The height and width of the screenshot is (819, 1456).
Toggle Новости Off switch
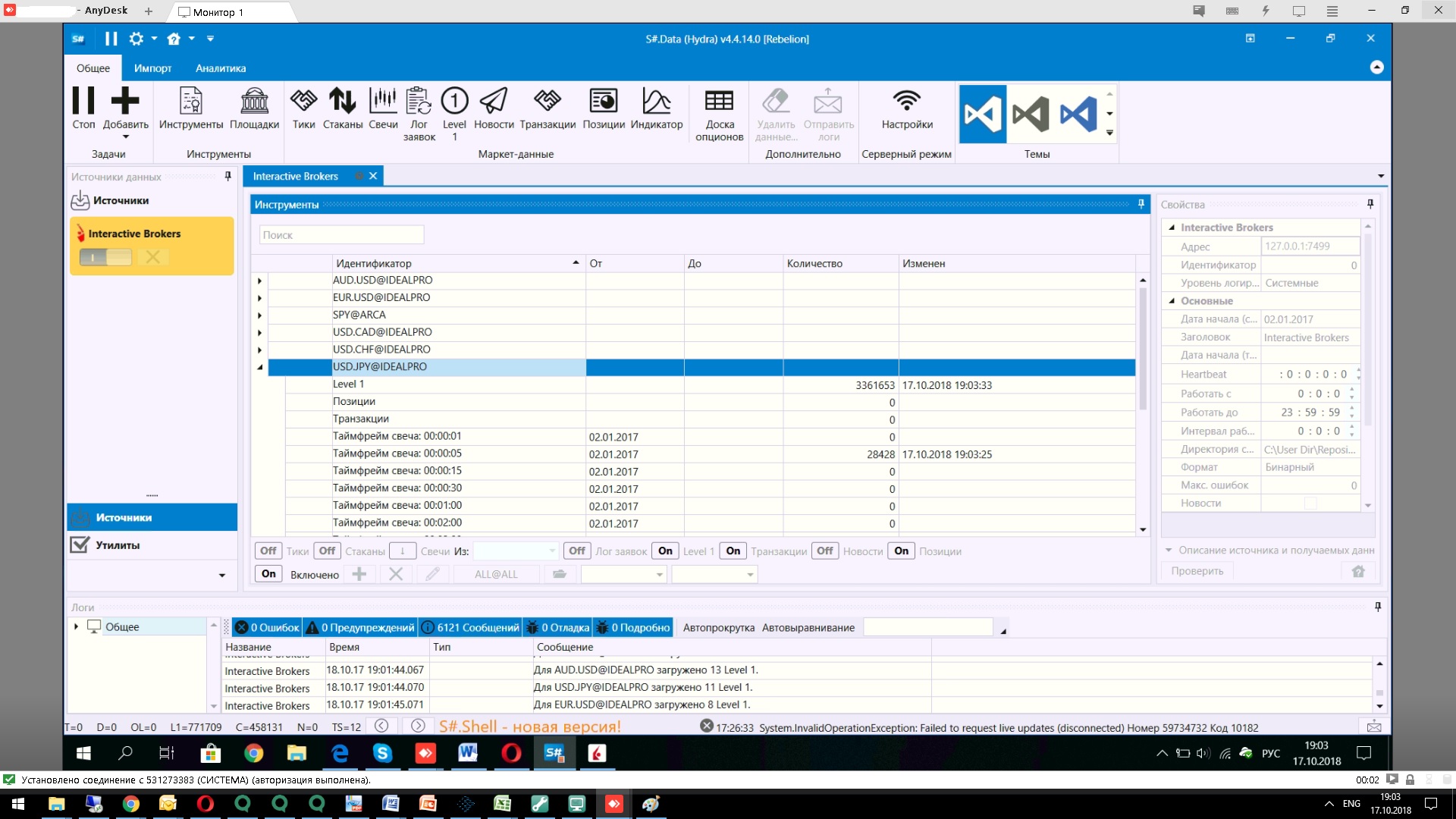coord(825,551)
